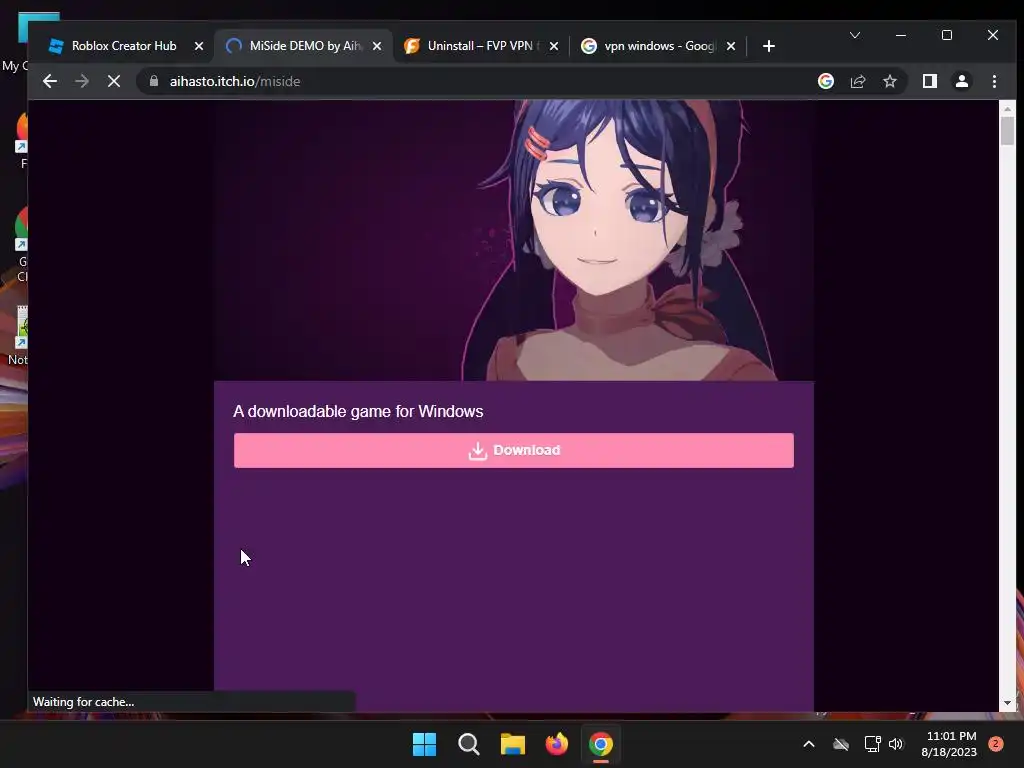This screenshot has width=1024, height=768.
Task: Click the page vertical scrollbar thumb
Action: (1007, 131)
